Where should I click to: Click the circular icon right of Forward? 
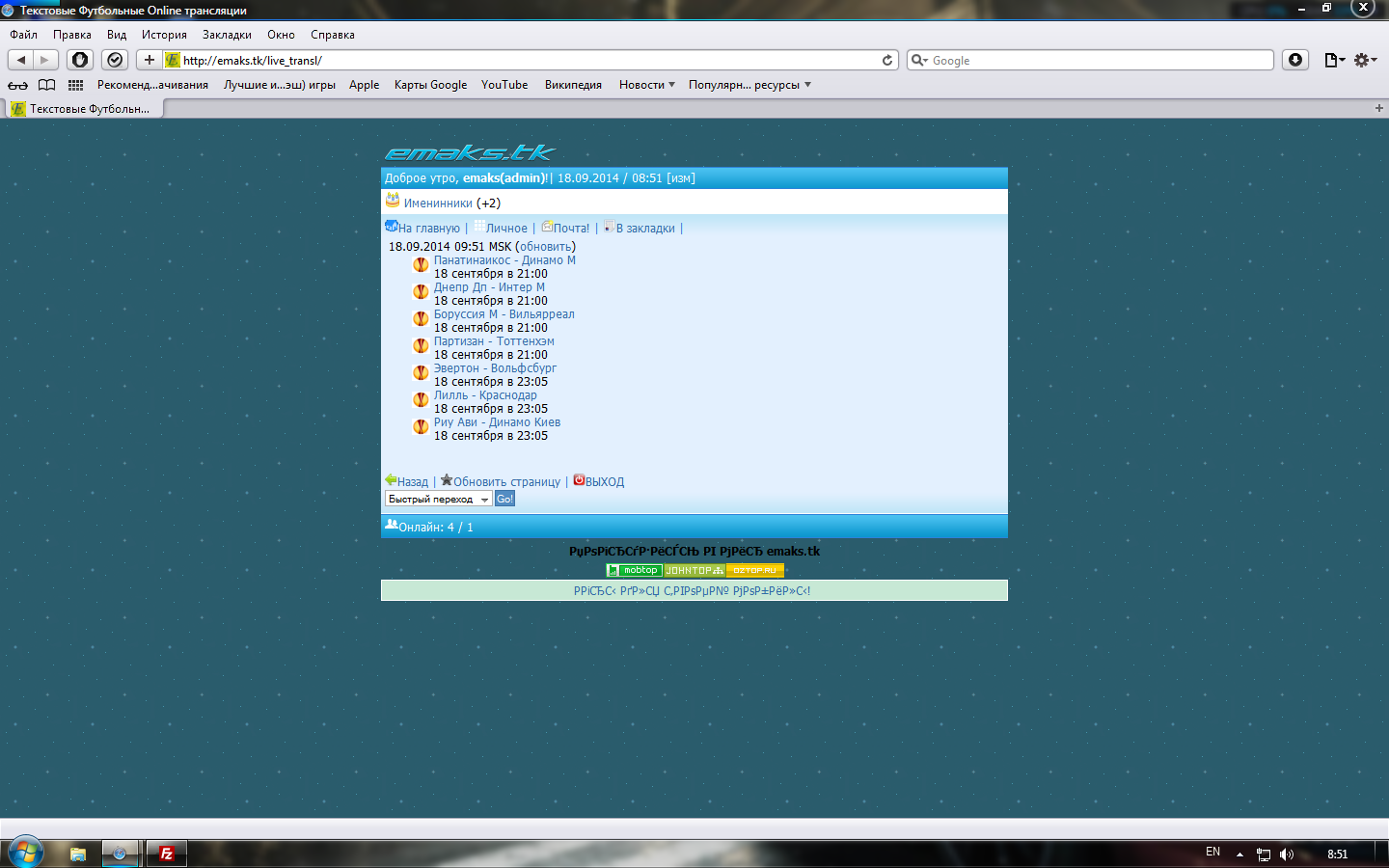(80, 60)
